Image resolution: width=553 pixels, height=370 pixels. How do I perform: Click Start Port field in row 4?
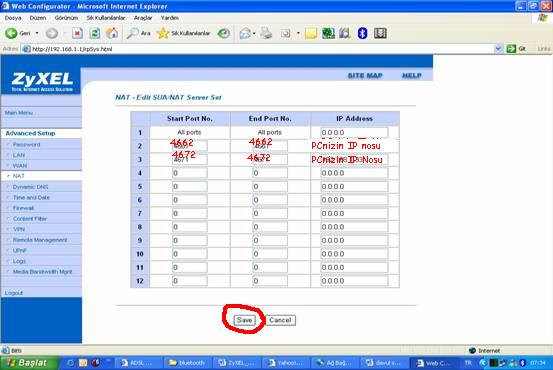(x=189, y=173)
